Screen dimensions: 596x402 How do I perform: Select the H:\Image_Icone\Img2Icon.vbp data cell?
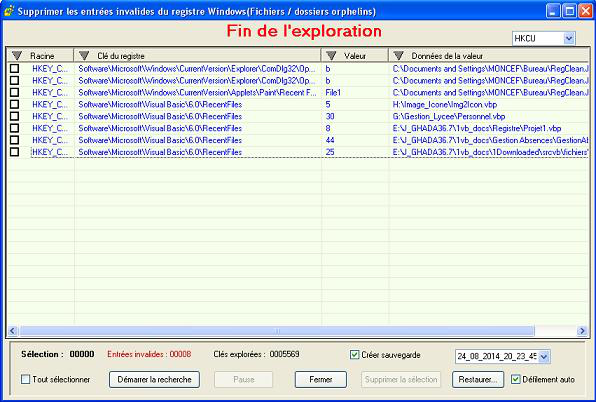[445, 104]
